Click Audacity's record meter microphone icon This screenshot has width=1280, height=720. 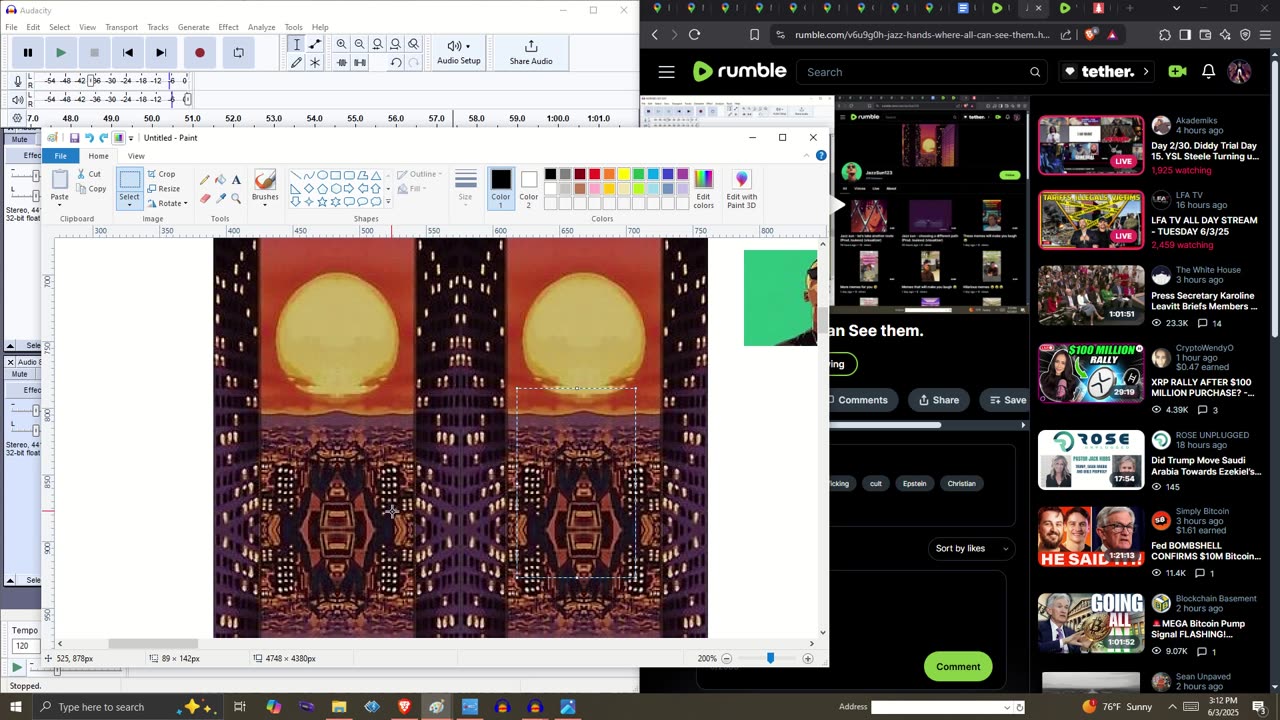pos(18,81)
